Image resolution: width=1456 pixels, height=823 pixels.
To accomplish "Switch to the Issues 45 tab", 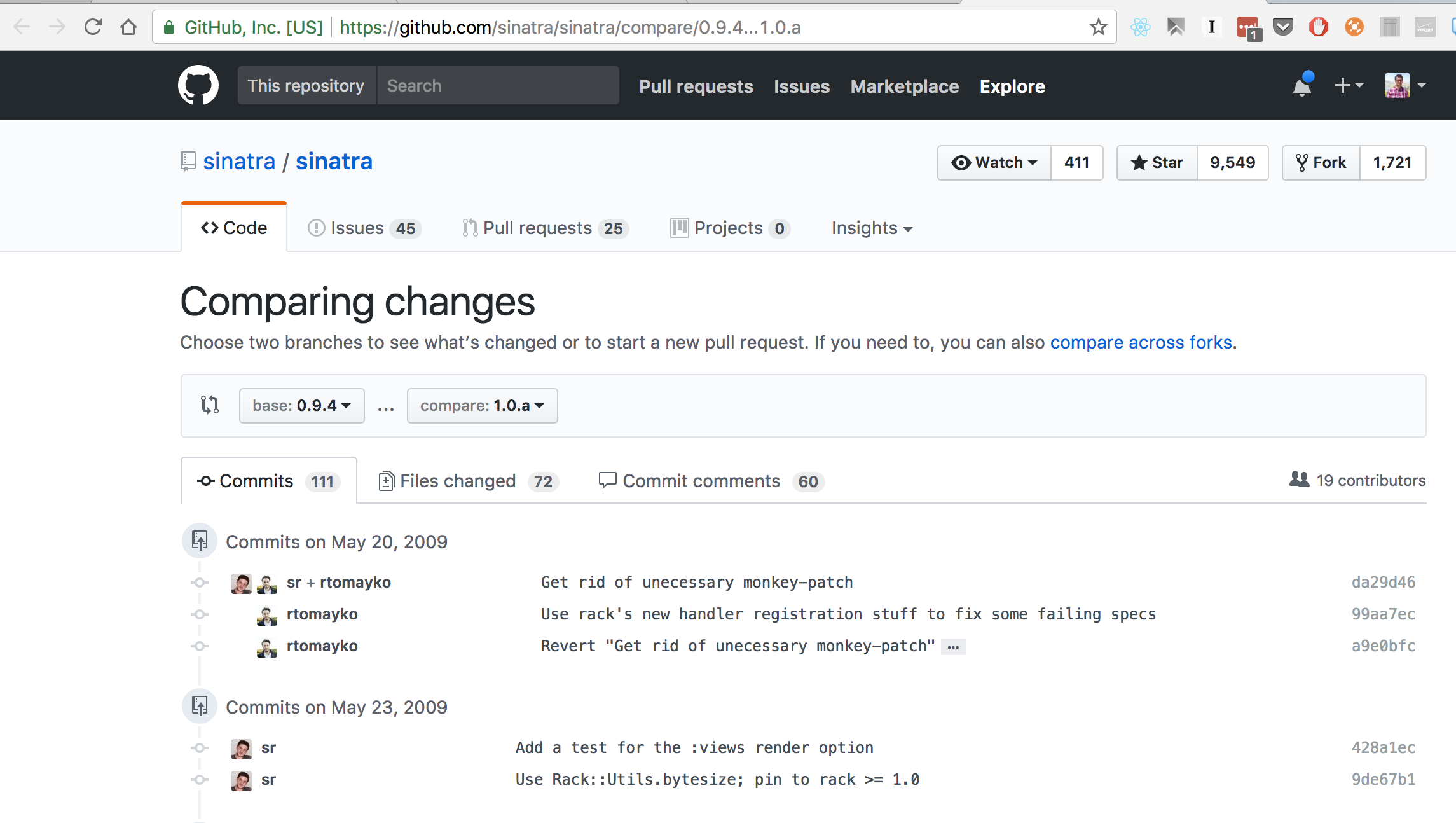I will click(x=364, y=228).
